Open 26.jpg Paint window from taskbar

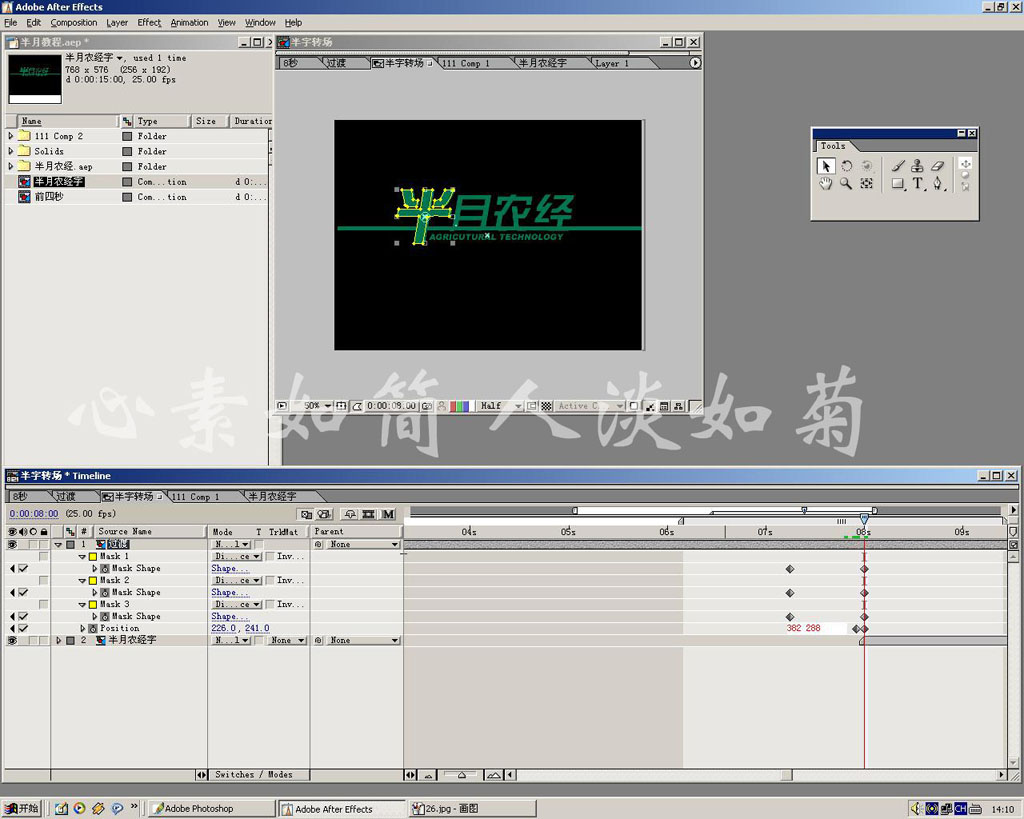473,809
